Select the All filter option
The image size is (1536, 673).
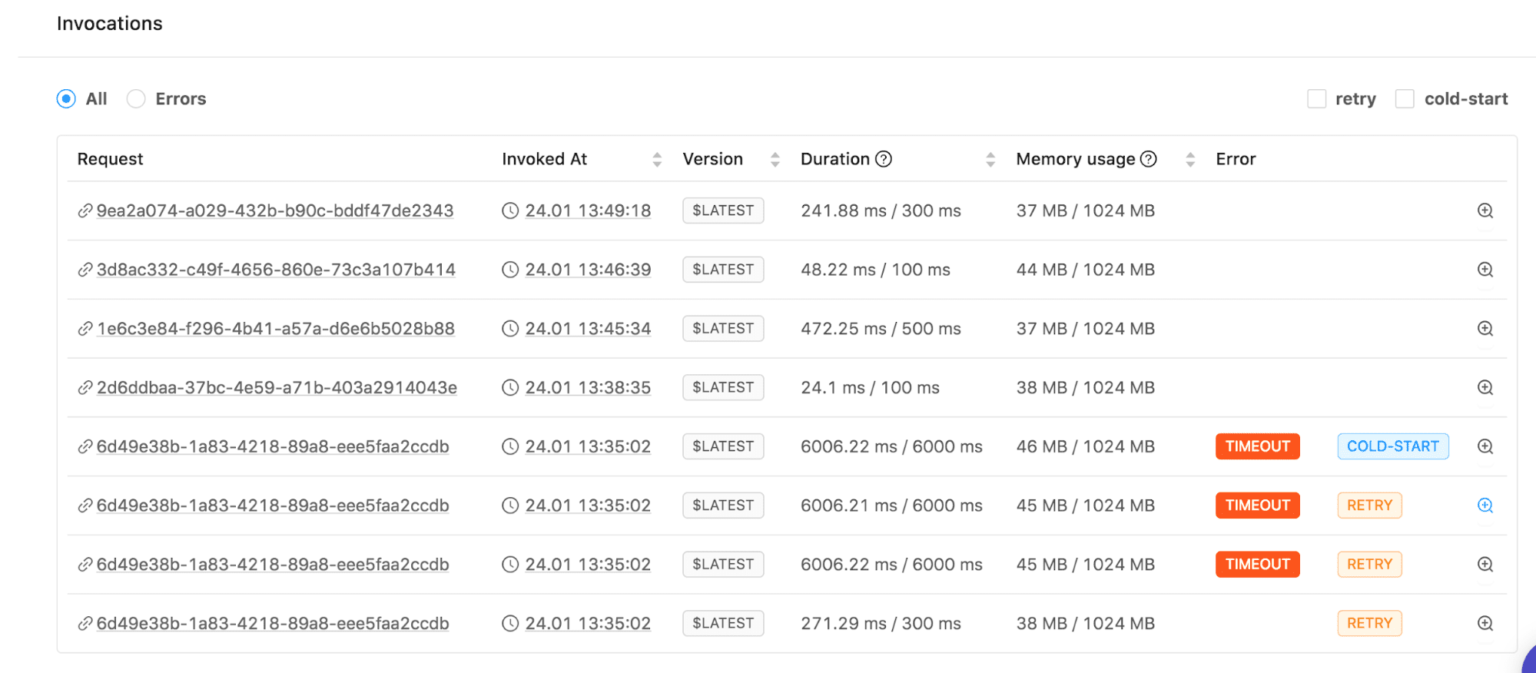click(x=66, y=98)
